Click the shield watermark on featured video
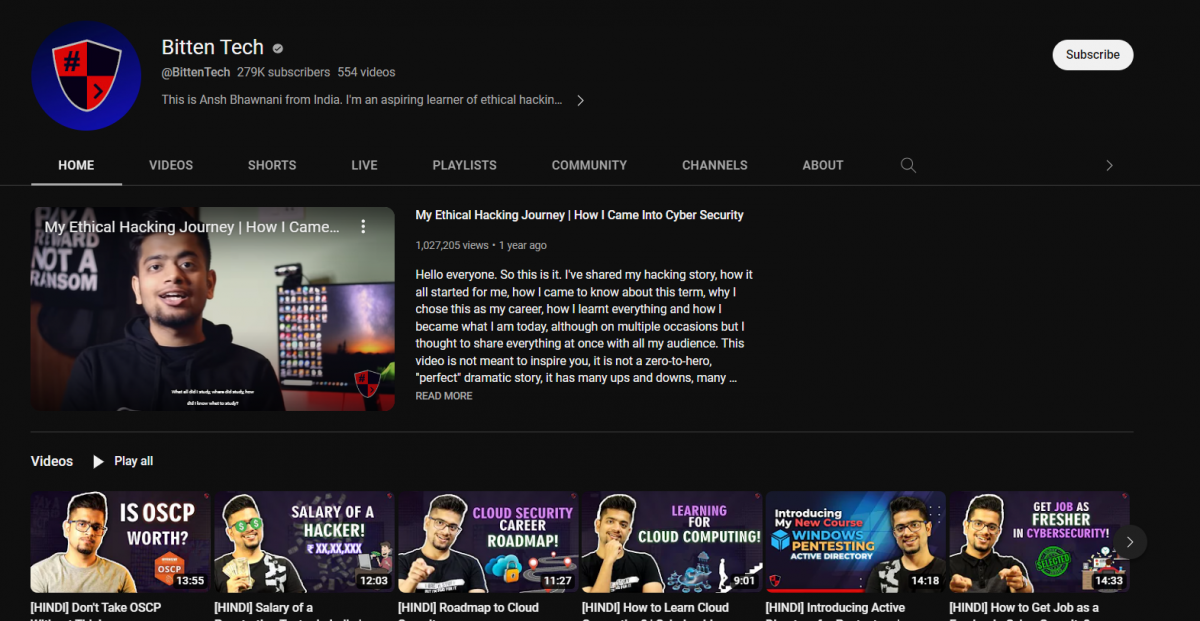Image resolution: width=1200 pixels, height=621 pixels. [367, 383]
